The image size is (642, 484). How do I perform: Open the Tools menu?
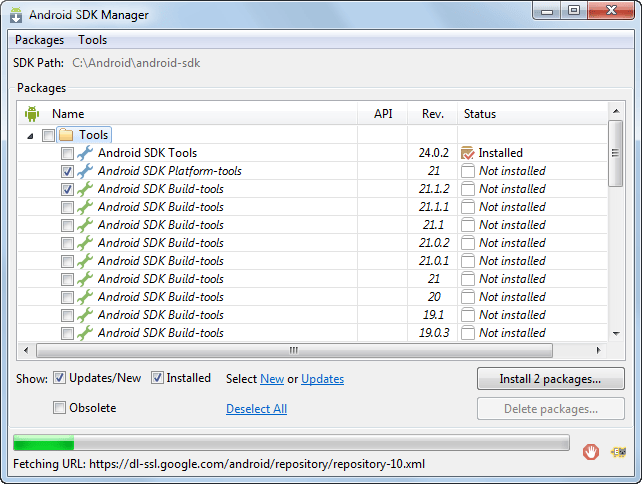93,40
